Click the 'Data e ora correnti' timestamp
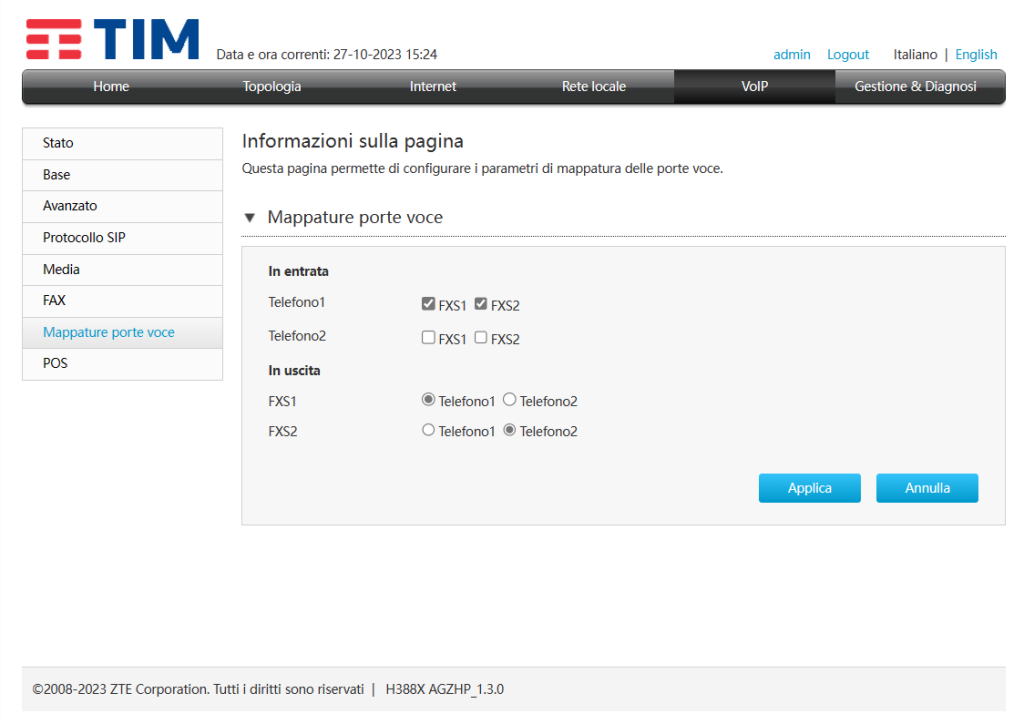Screen dimensions: 1024x724 click(x=327, y=55)
